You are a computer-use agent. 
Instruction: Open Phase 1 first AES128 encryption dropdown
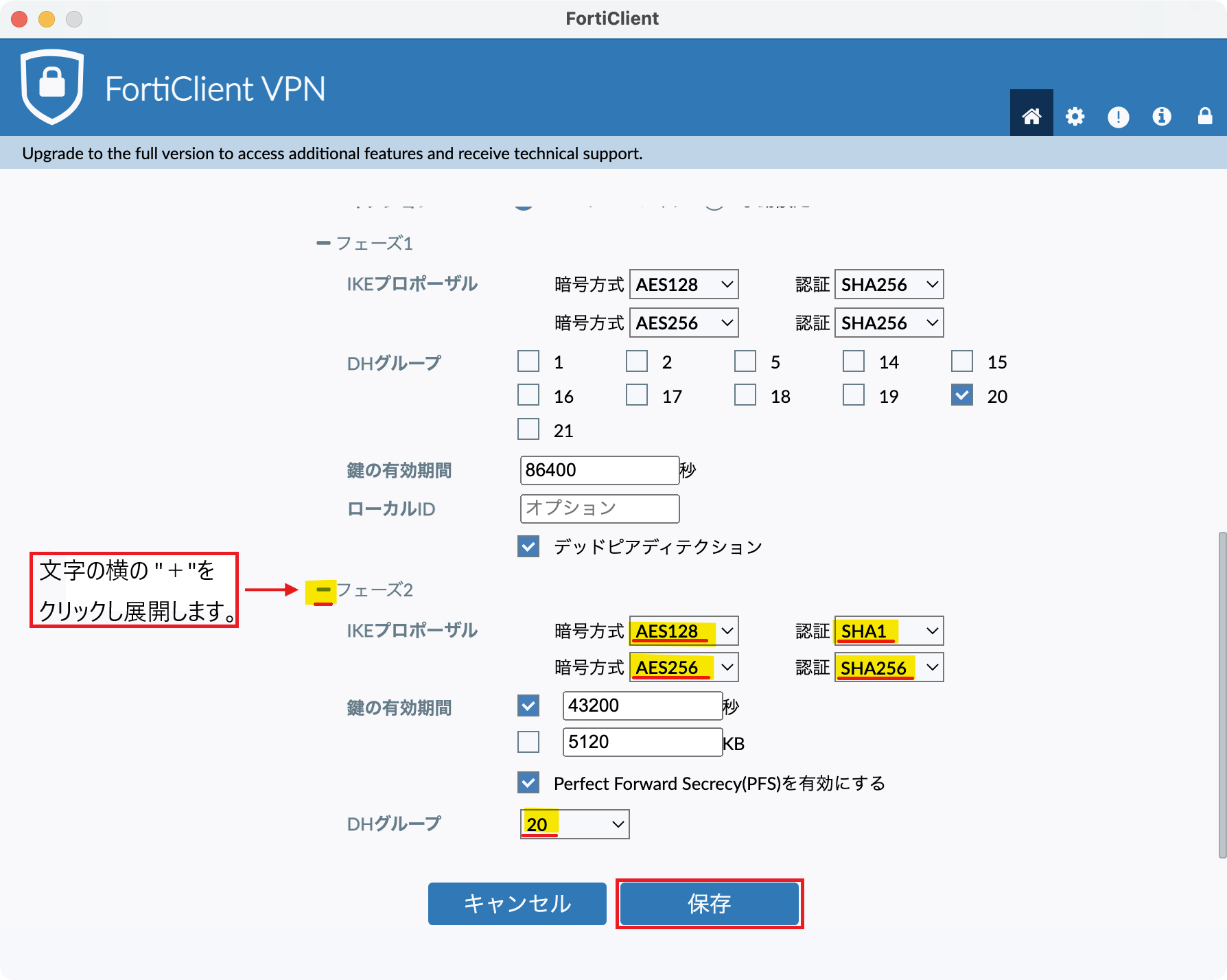click(x=683, y=284)
